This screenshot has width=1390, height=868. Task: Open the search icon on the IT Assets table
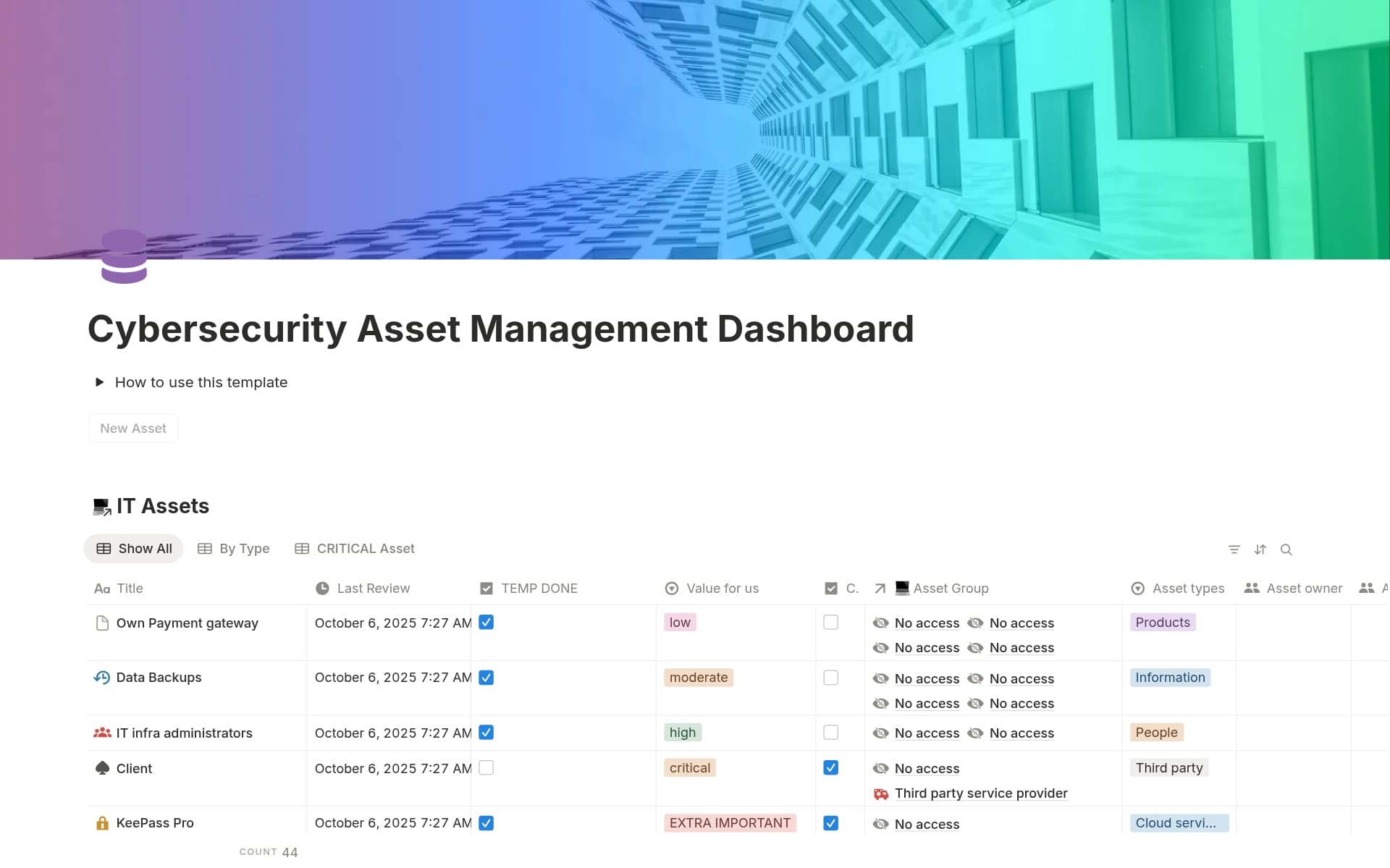pyautogui.click(x=1286, y=549)
